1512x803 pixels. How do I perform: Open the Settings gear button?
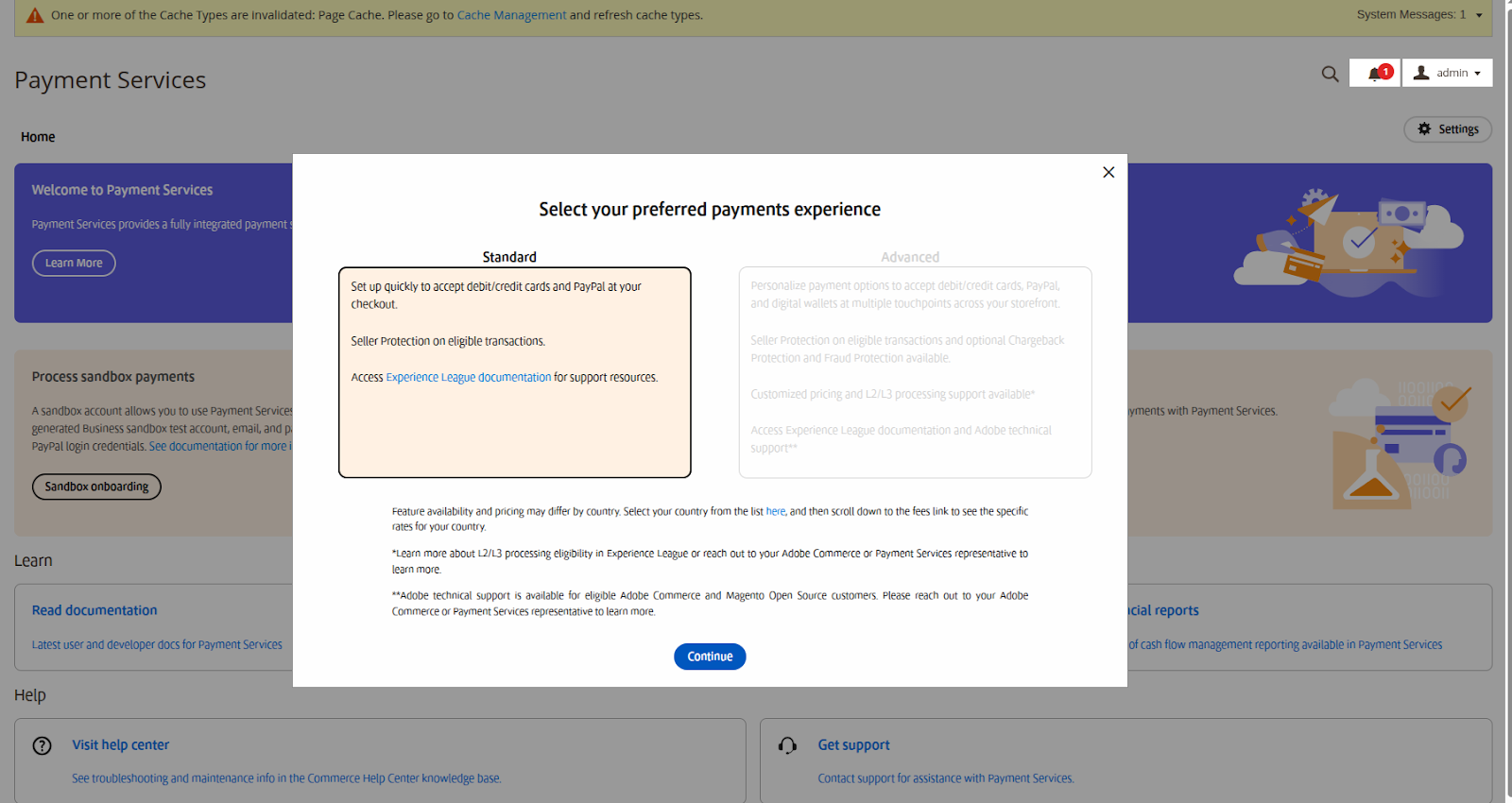pos(1448,129)
